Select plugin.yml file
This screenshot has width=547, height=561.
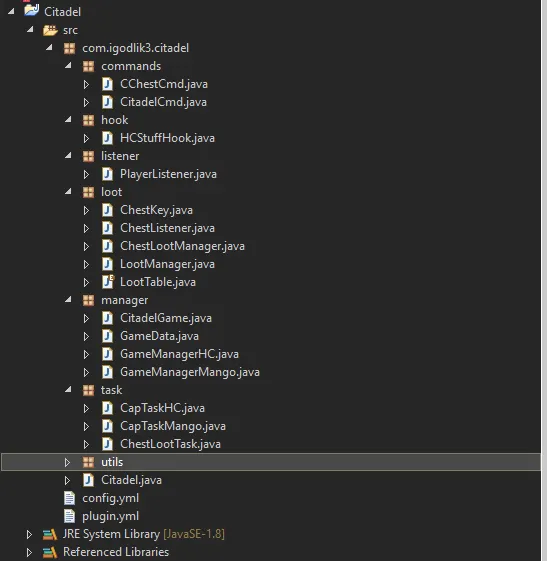pos(111,516)
